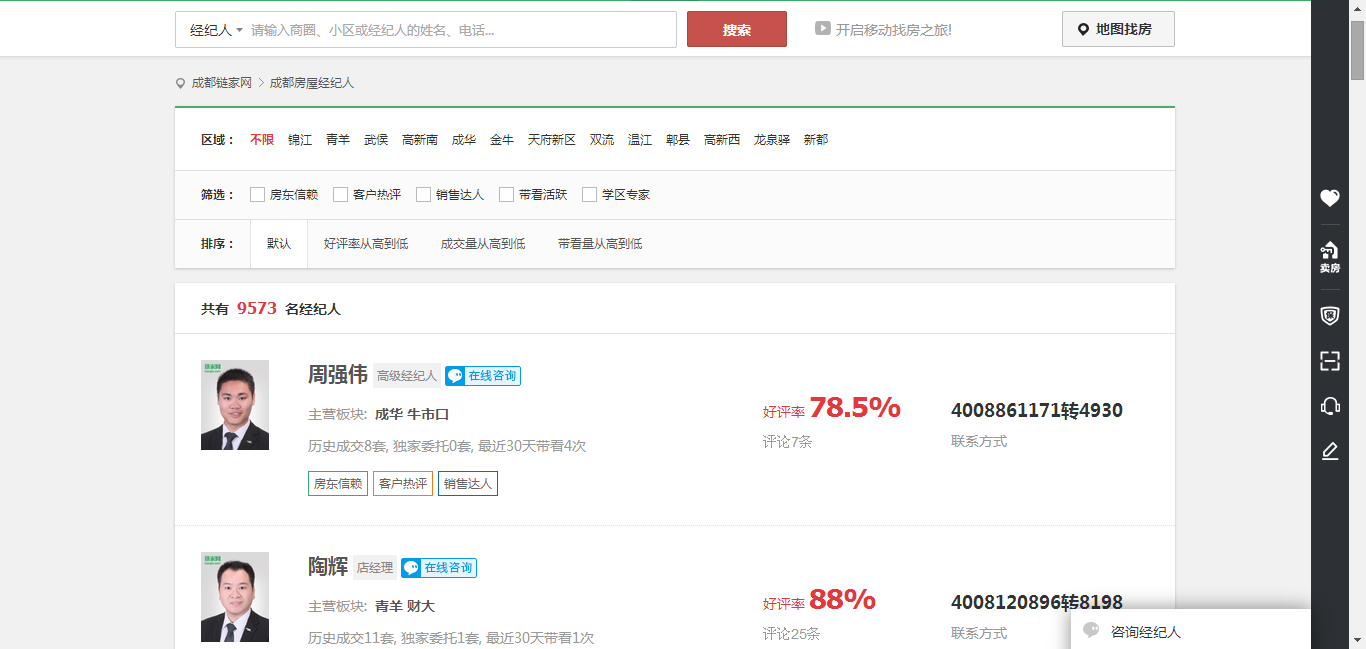Screen dimensions: 1366x649
Task: Enable the 带看活跃 filter checkbox
Action: (x=506, y=195)
